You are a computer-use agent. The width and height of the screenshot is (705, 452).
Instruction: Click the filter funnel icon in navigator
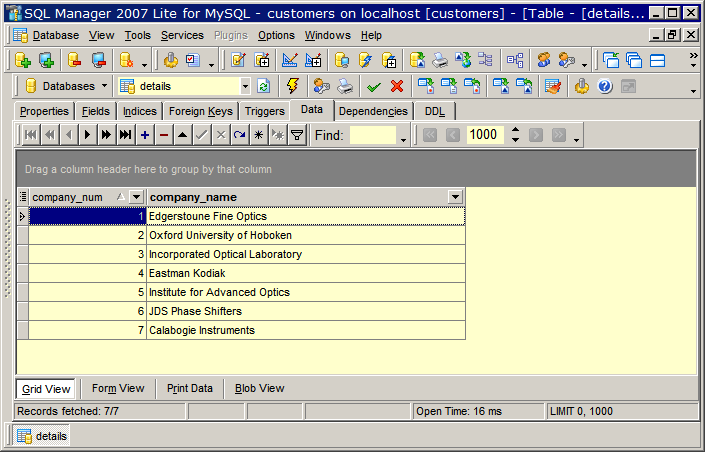point(297,134)
